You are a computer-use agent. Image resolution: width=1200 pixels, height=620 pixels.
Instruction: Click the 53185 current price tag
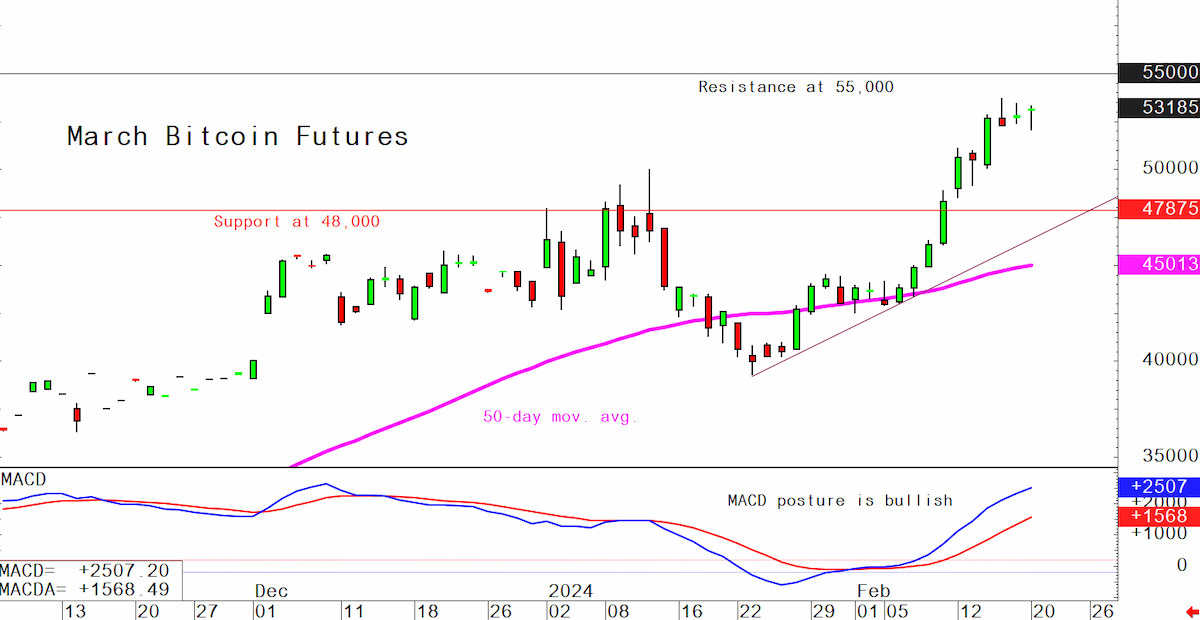click(1158, 107)
